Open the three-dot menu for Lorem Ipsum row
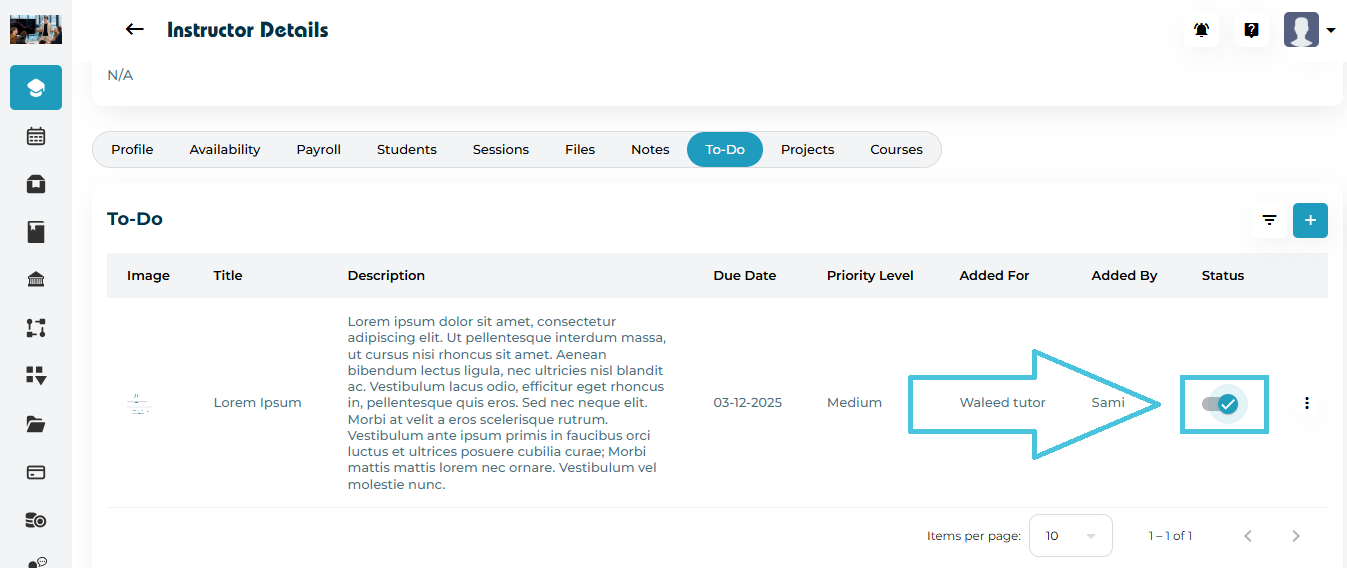The width and height of the screenshot is (1347, 568). [x=1306, y=403]
